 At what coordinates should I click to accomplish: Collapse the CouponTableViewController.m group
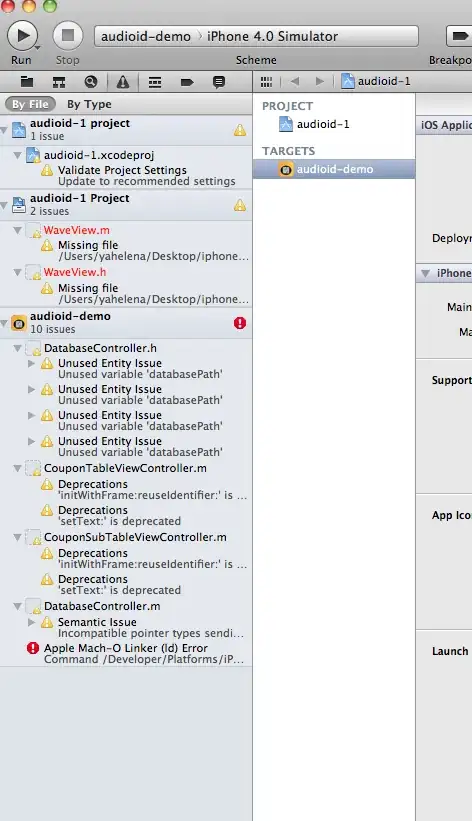[x=17, y=468]
